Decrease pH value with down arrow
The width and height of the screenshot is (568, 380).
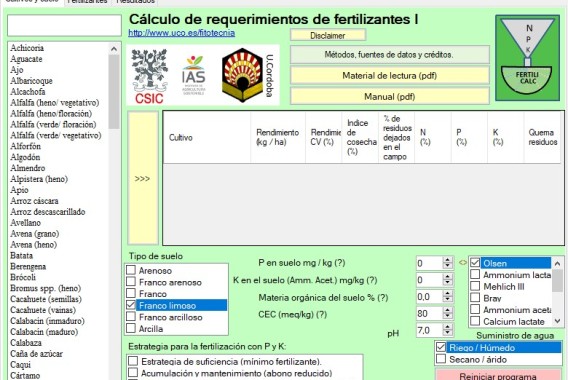(x=448, y=333)
